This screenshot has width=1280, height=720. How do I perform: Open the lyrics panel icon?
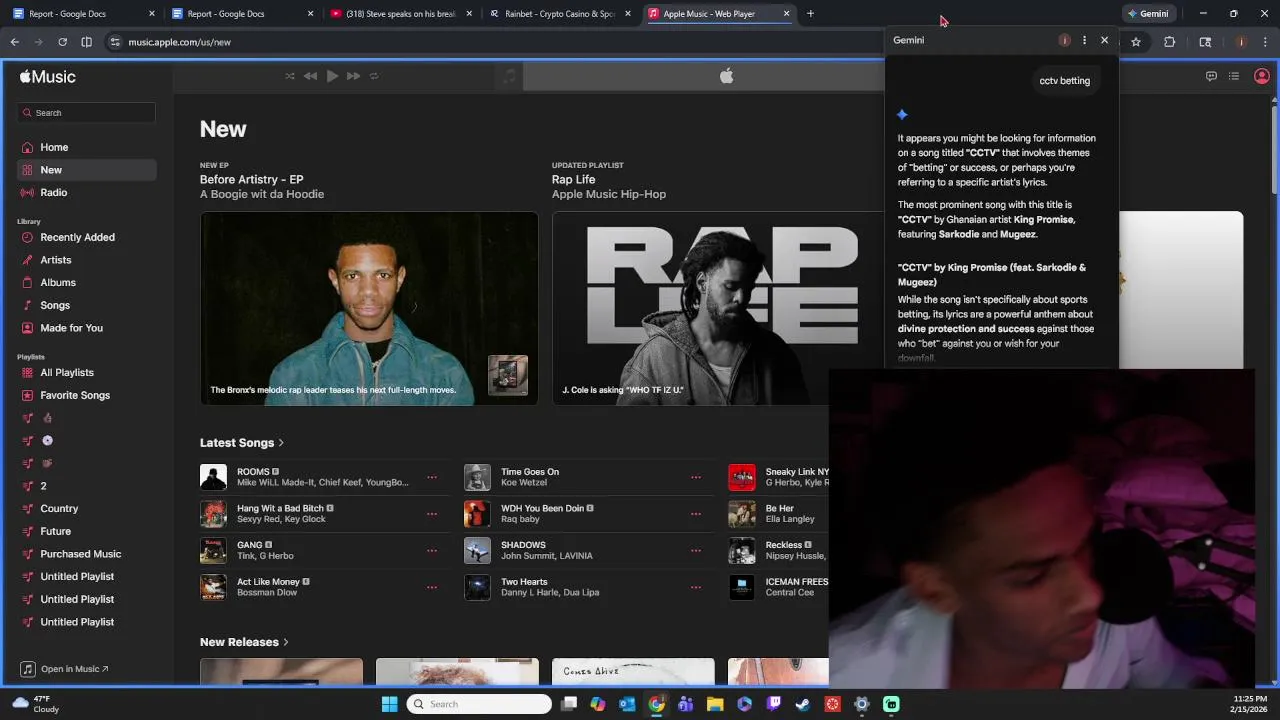pyautogui.click(x=1211, y=76)
